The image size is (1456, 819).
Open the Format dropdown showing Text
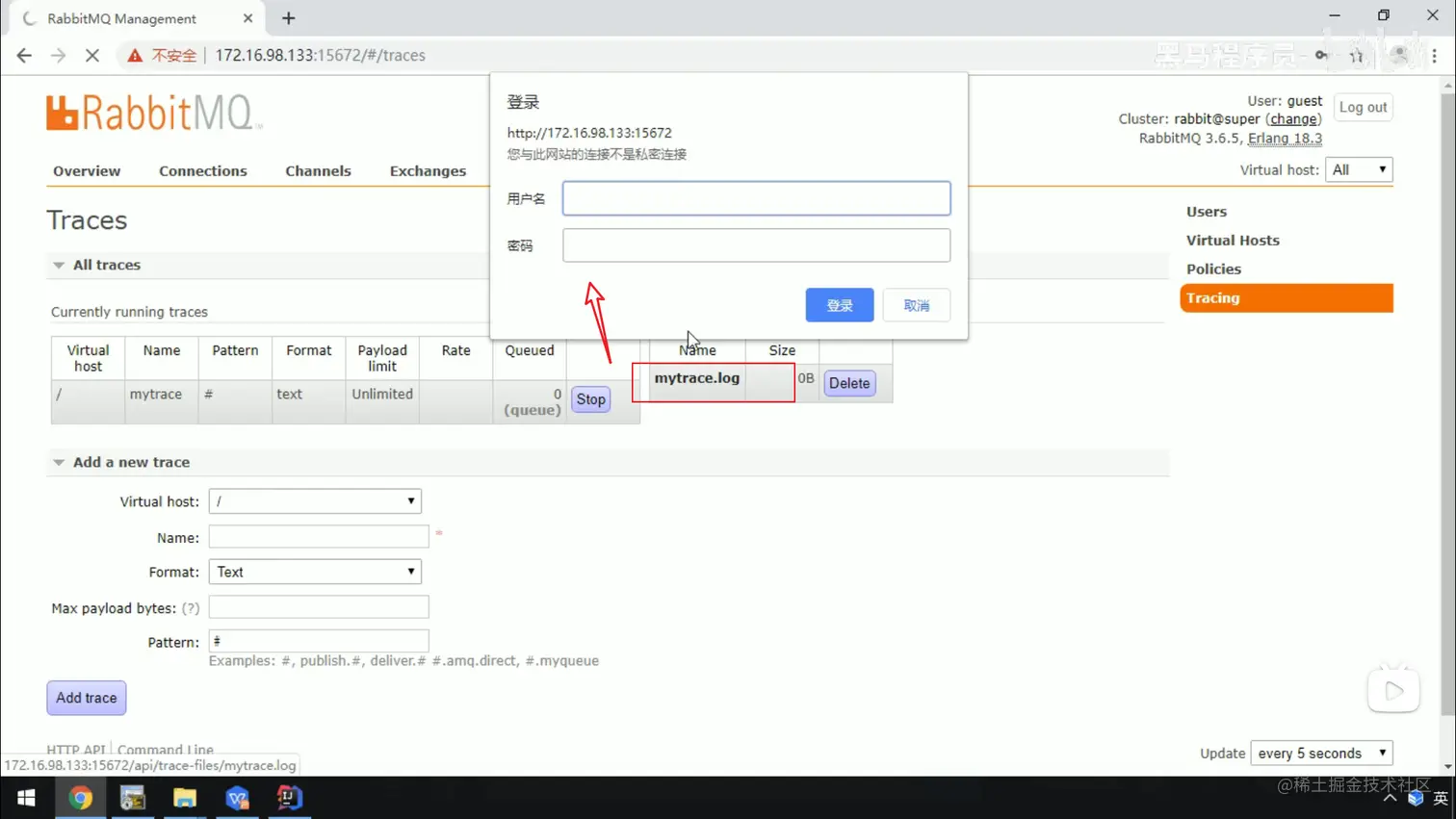pos(315,572)
